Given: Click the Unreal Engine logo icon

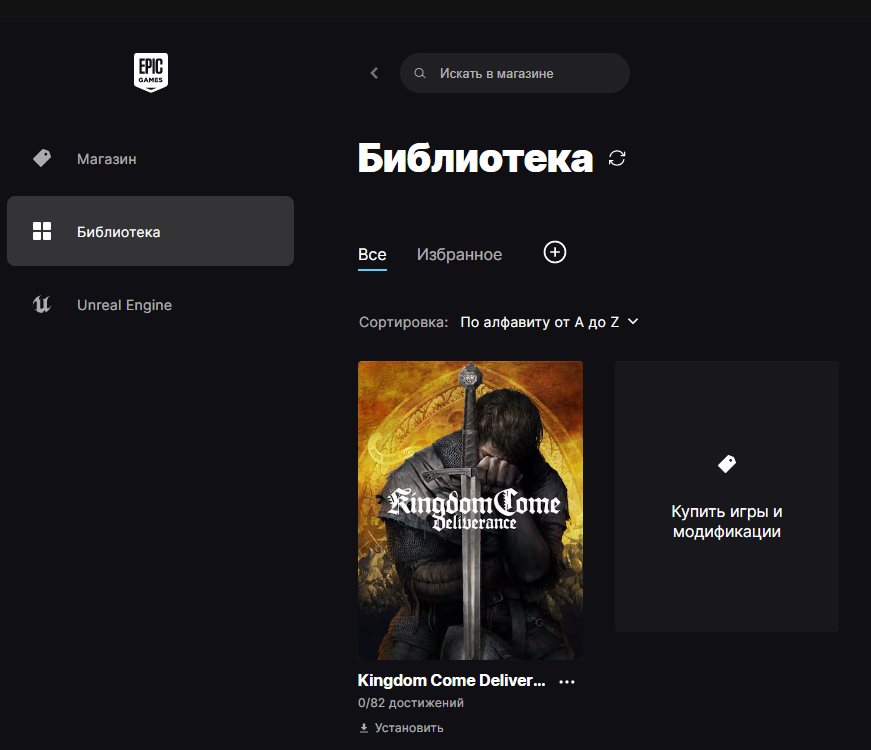Looking at the screenshot, I should [42, 305].
